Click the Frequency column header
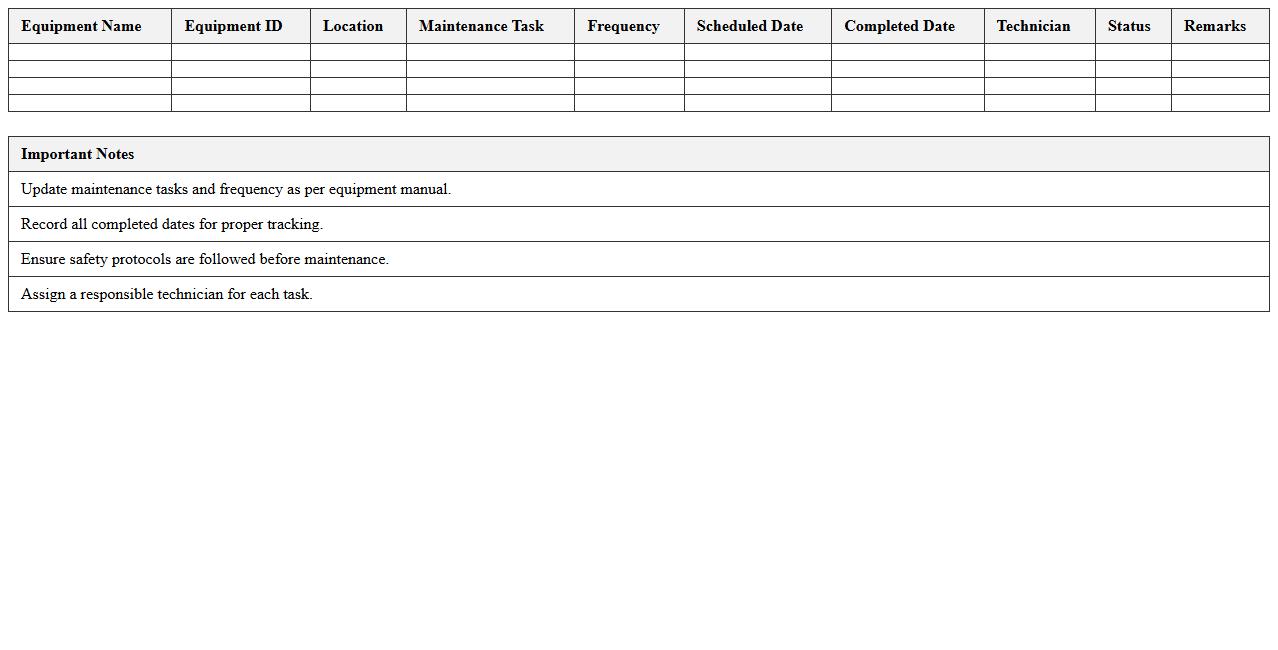This screenshot has height=650, width=1278. [623, 26]
